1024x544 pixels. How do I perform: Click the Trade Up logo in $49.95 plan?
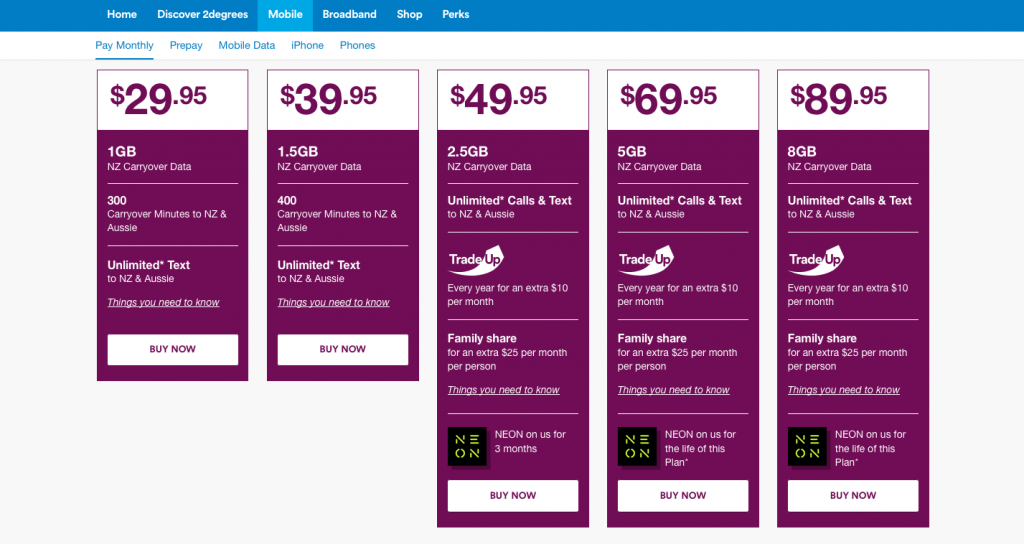pyautogui.click(x=476, y=260)
